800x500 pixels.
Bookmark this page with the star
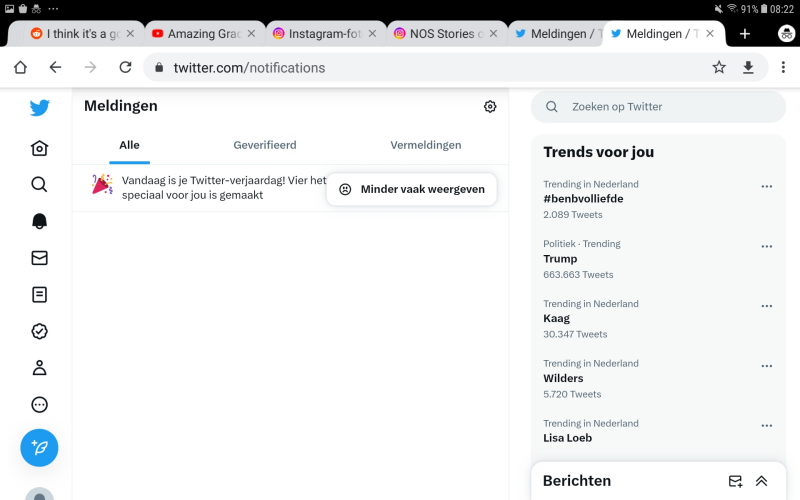(x=719, y=67)
